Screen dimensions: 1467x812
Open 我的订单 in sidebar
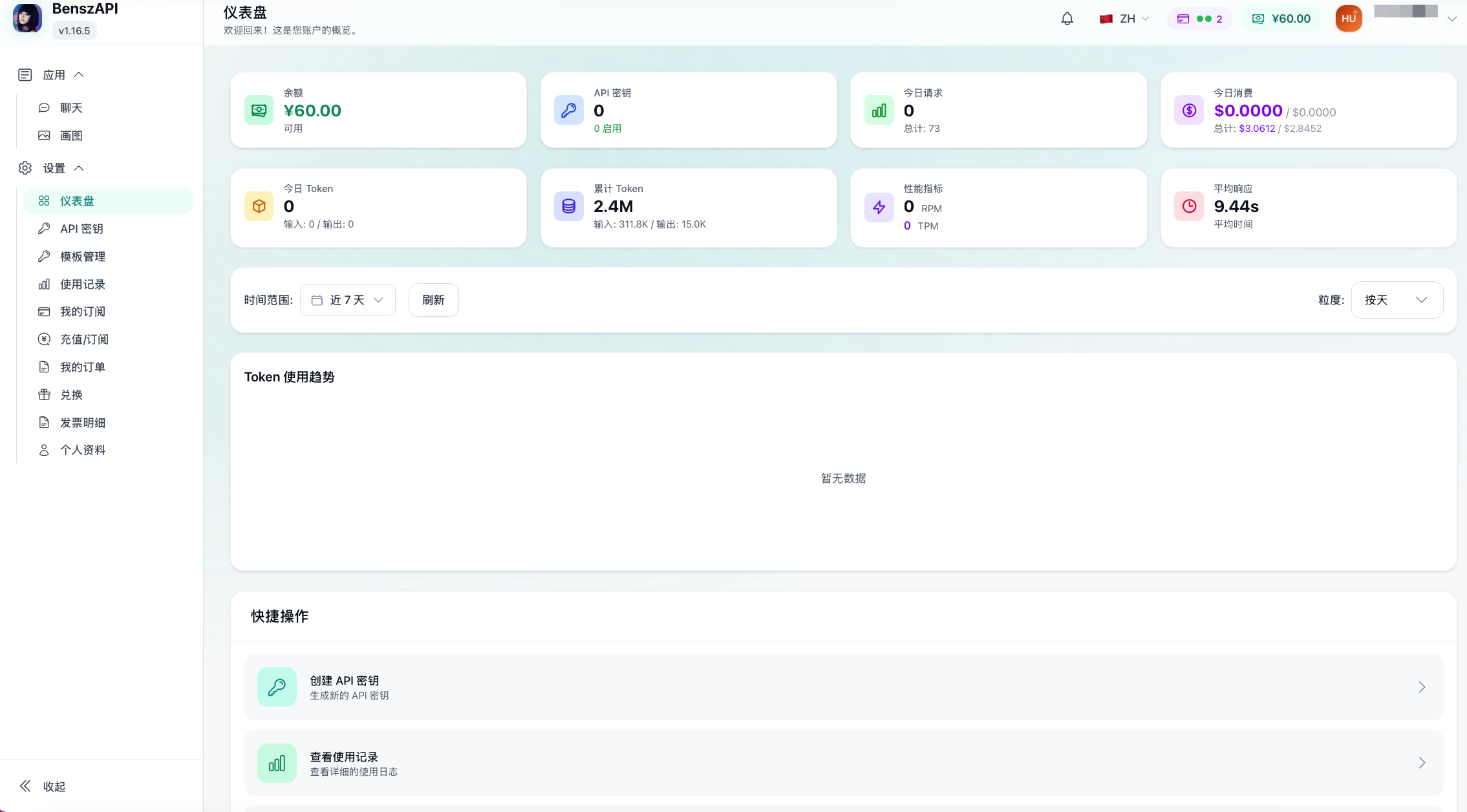click(109, 367)
